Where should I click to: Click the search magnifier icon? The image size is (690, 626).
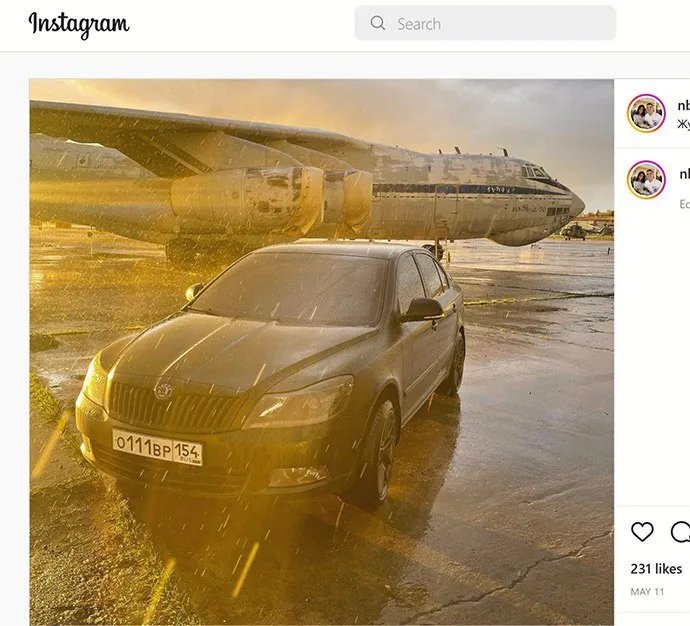377,23
